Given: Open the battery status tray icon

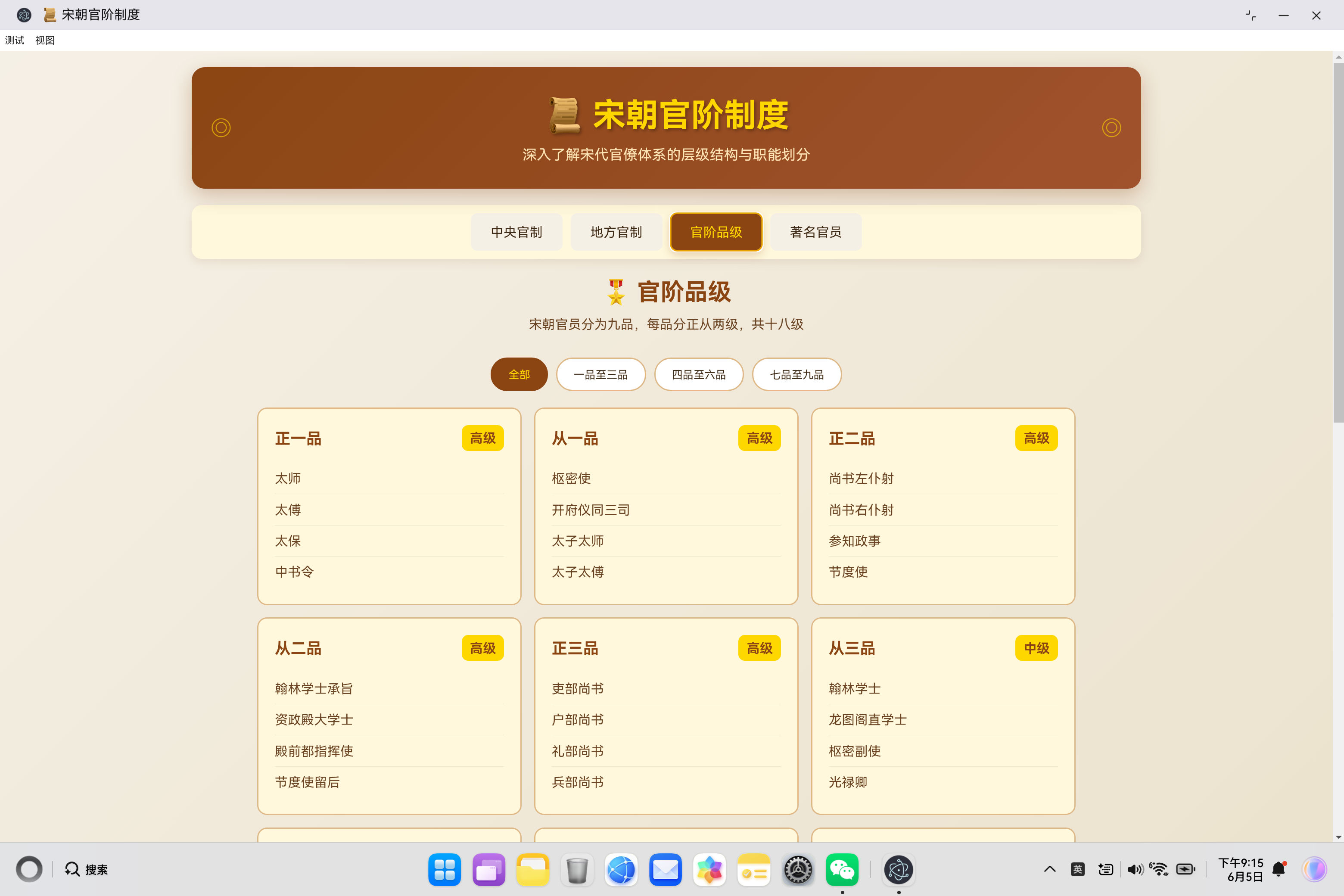Looking at the screenshot, I should [x=1186, y=869].
